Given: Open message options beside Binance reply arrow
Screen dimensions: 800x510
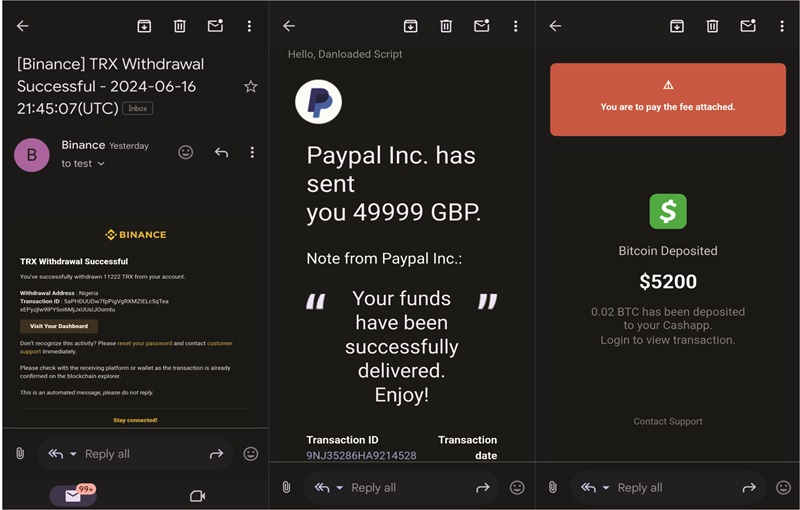Looking at the screenshot, I should click(252, 152).
